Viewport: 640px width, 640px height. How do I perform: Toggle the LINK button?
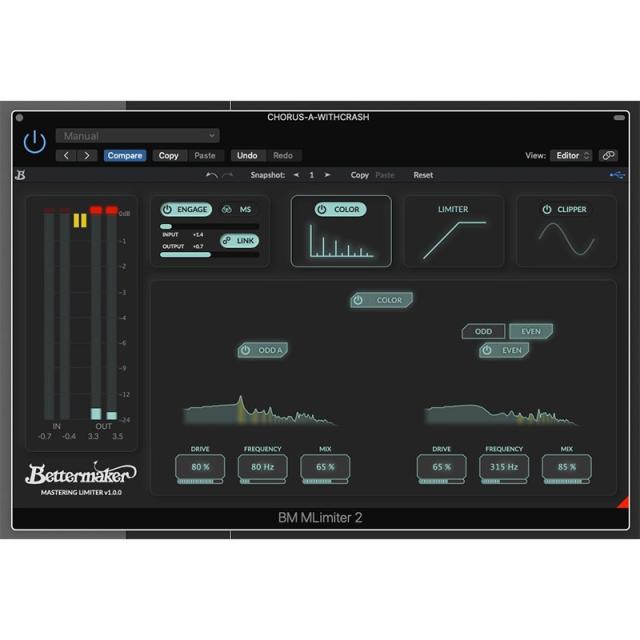(x=239, y=241)
